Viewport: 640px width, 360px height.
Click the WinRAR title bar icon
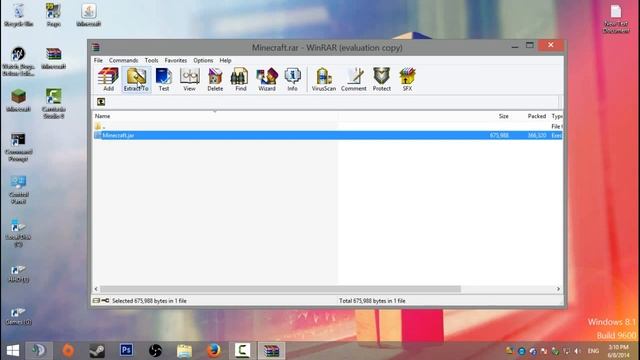pos(96,47)
